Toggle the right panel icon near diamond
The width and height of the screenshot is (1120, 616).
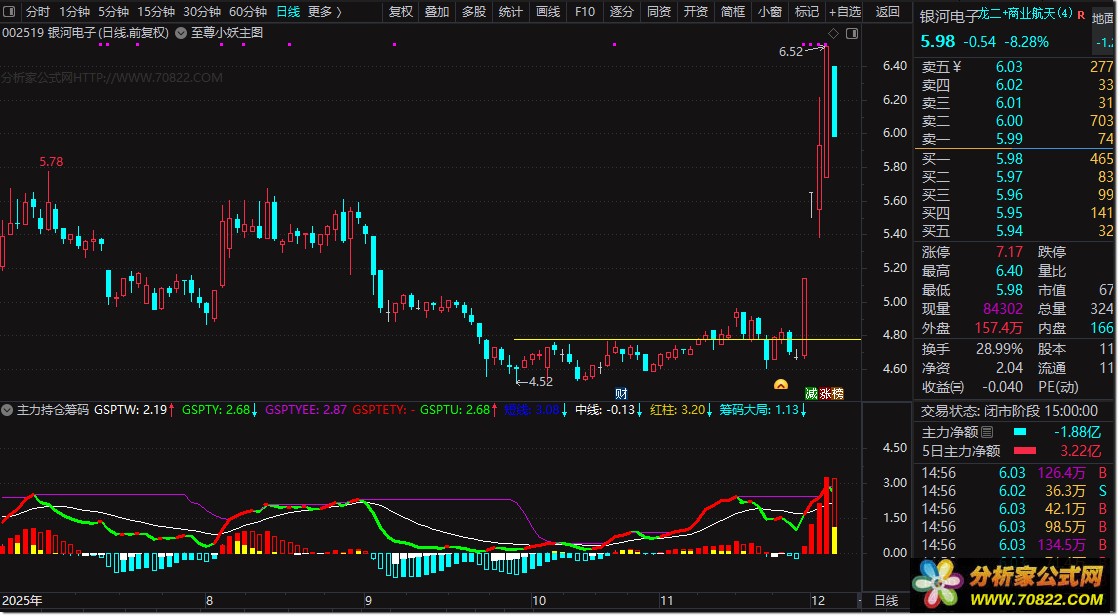point(851,34)
